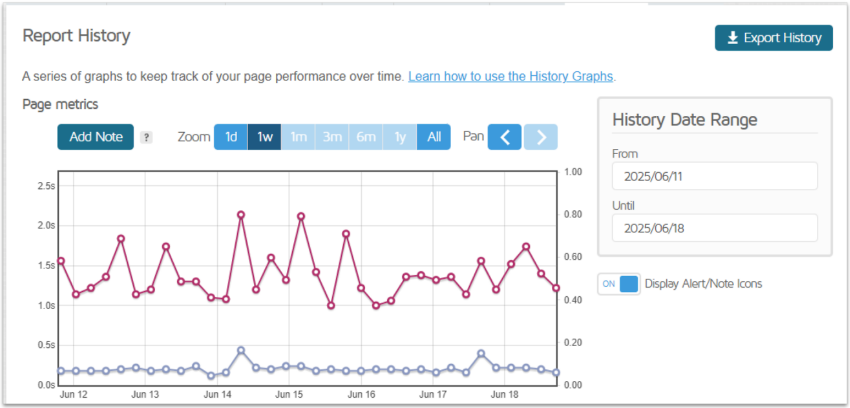Pan the graph left with the arrow
Image resolution: width=850 pixels, height=408 pixels.
(505, 137)
